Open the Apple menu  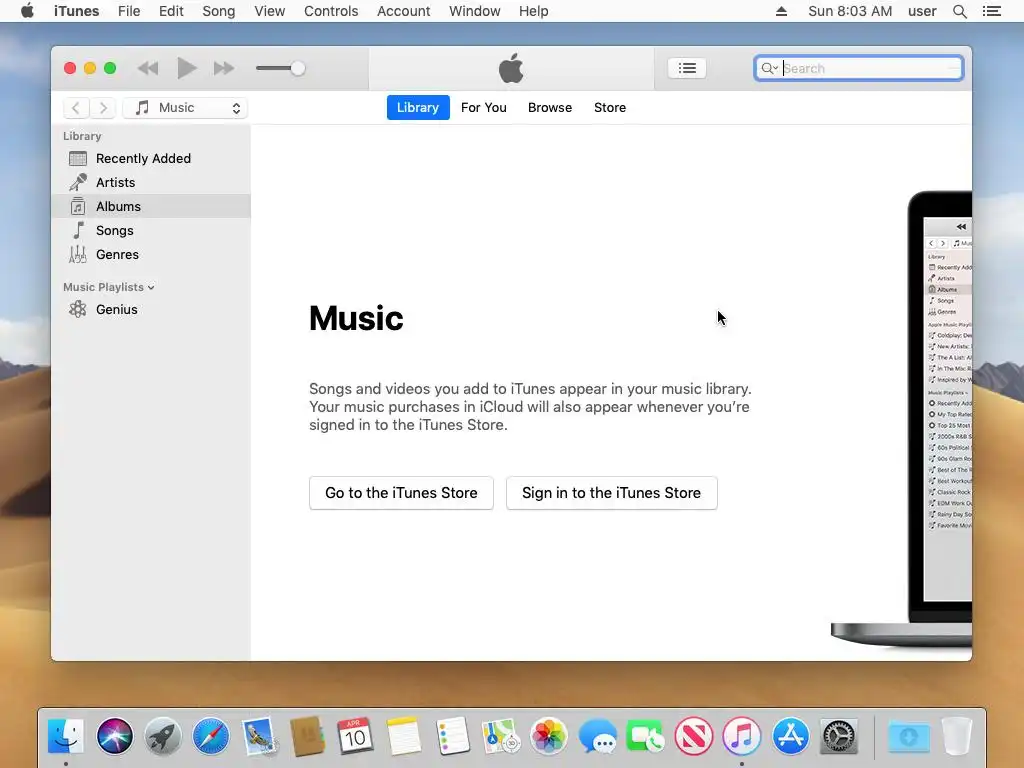[x=27, y=11]
